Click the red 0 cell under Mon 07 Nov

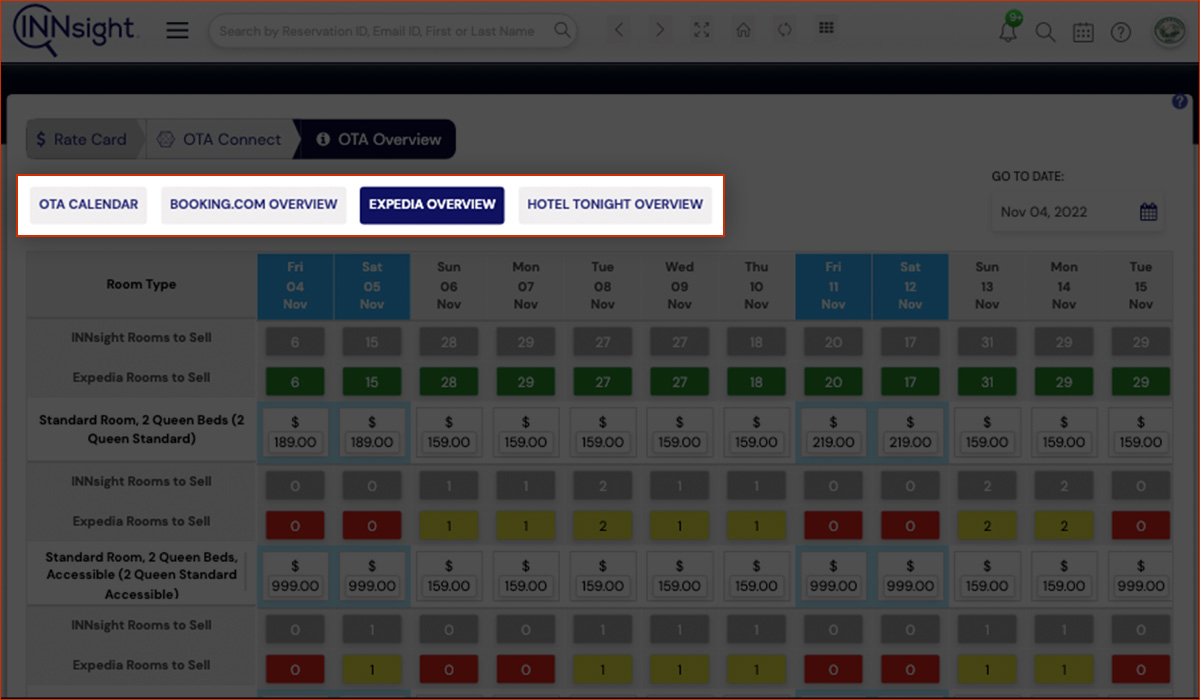(x=526, y=670)
